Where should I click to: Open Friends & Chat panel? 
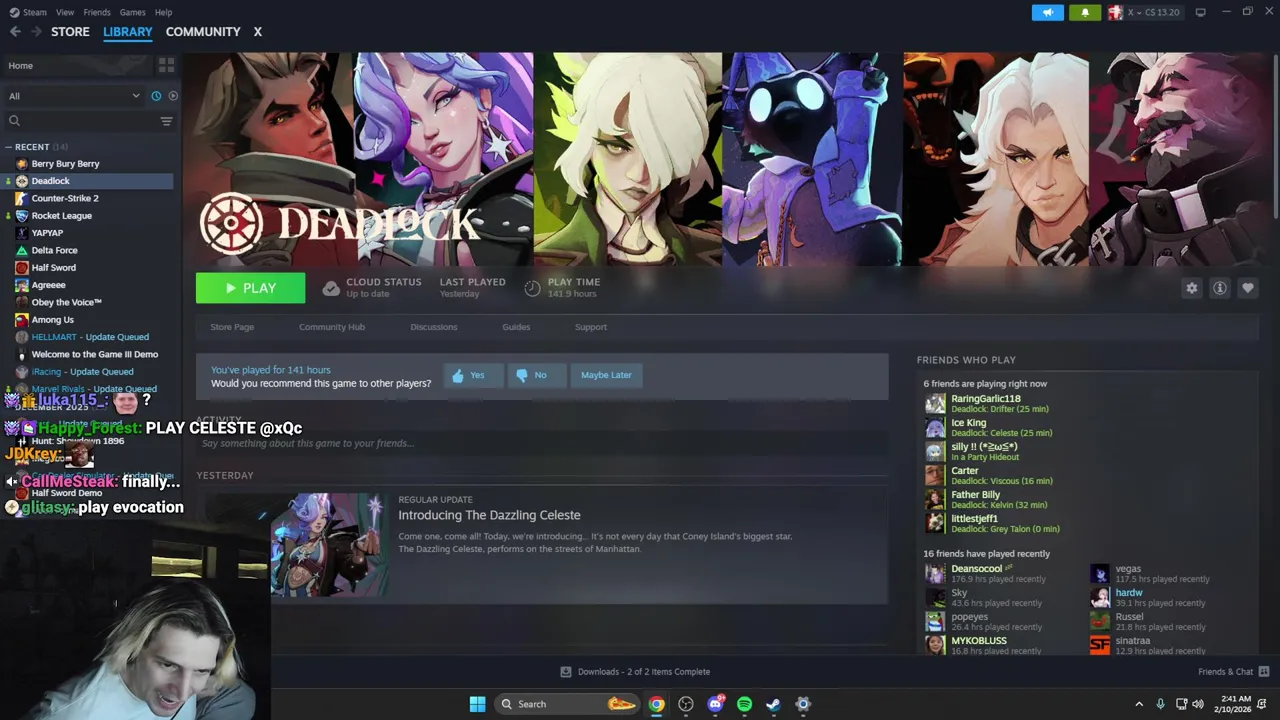click(x=1233, y=672)
